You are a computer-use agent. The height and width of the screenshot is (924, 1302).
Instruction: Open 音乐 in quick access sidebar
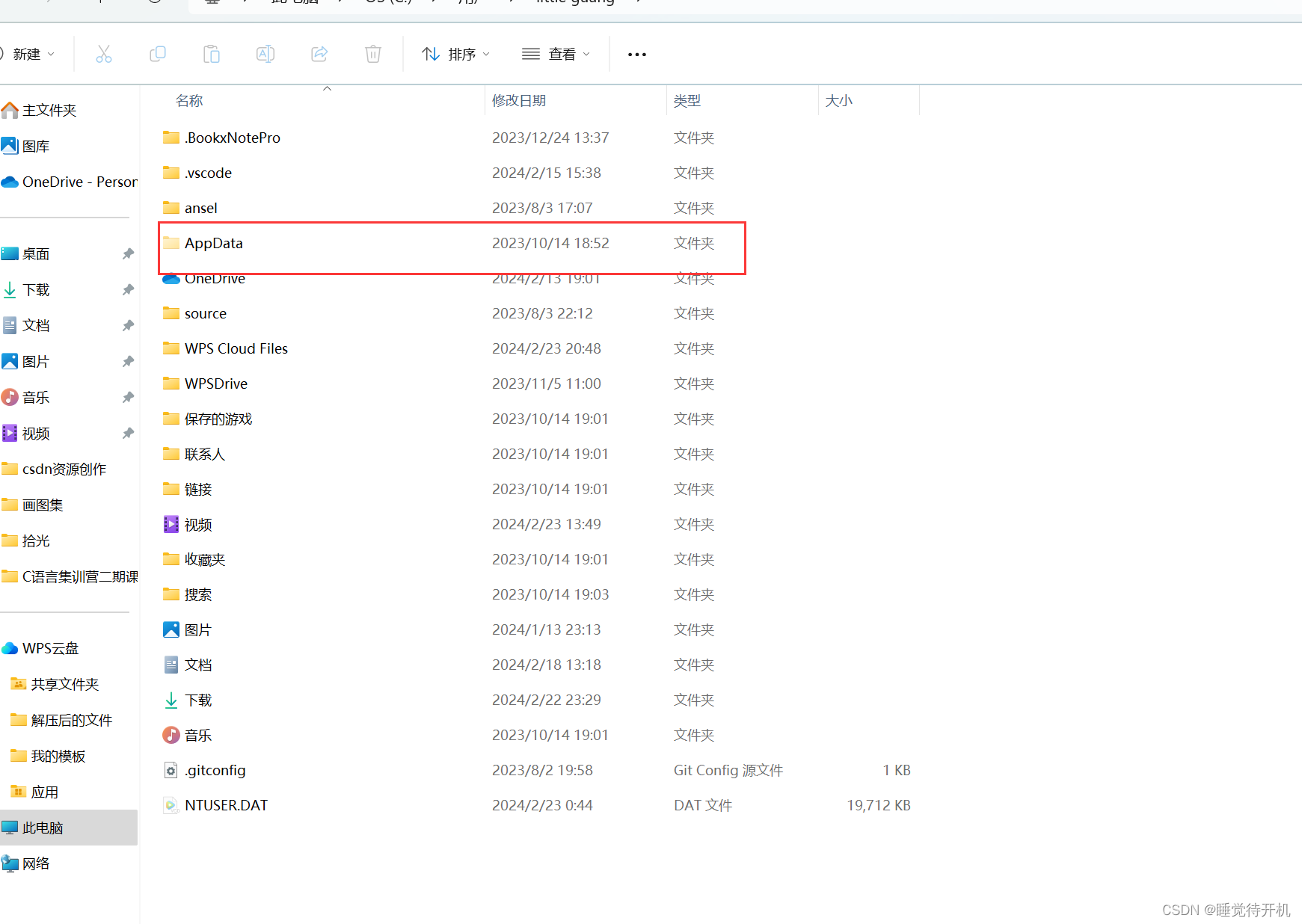pos(25,397)
